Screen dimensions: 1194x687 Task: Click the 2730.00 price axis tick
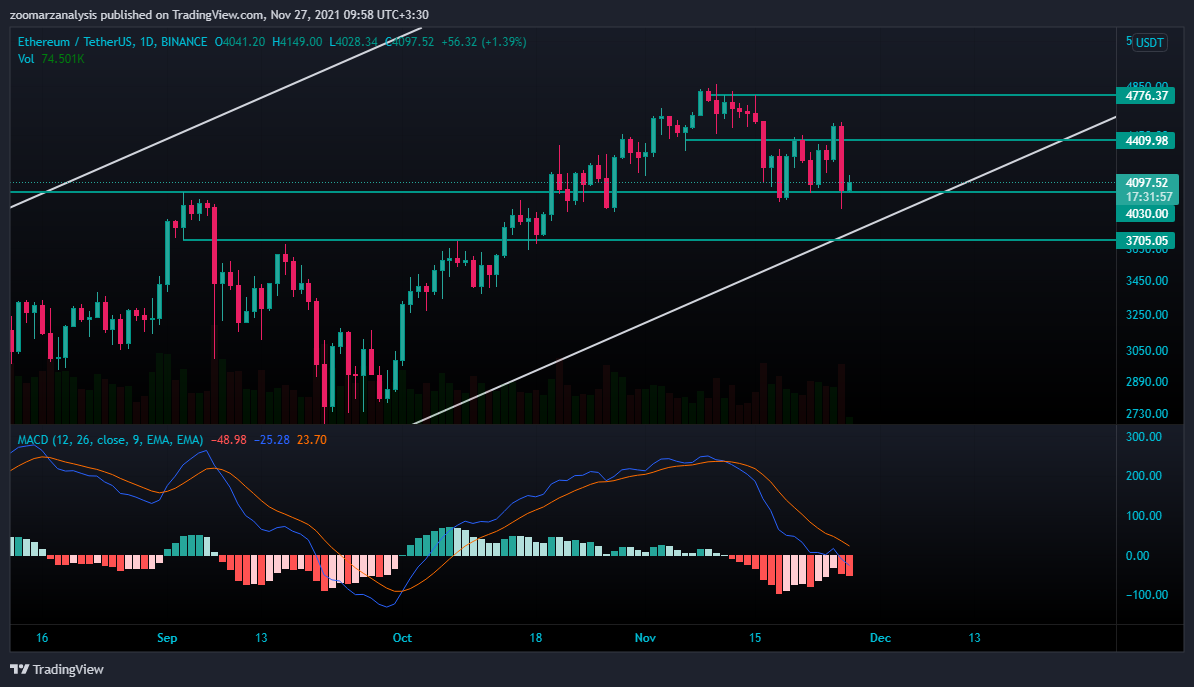point(1147,414)
